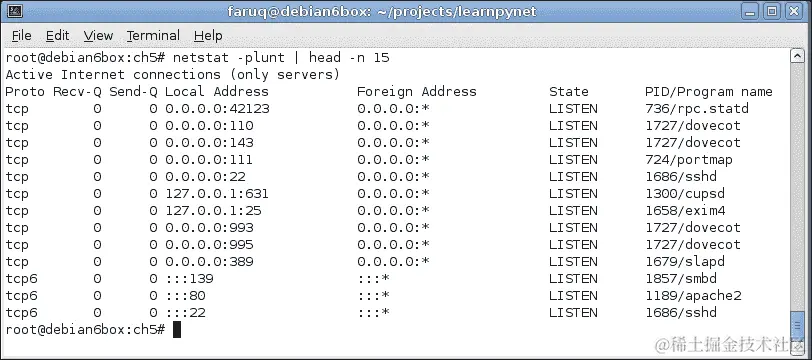Image resolution: width=812 pixels, height=360 pixels.
Task: Click the terminal cursor at the last prompt
Action: pos(177,330)
